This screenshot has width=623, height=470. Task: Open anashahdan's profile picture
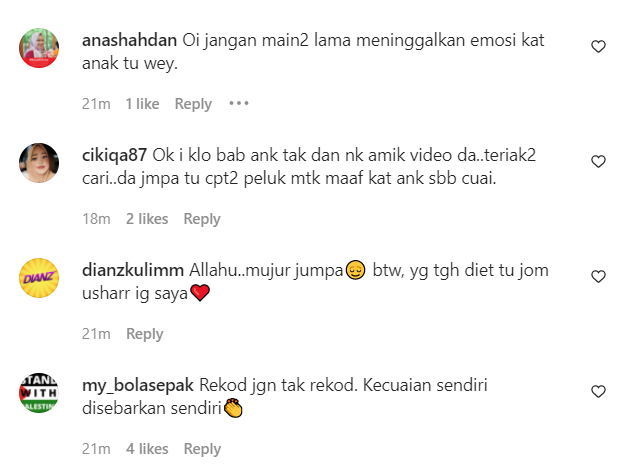point(39,48)
